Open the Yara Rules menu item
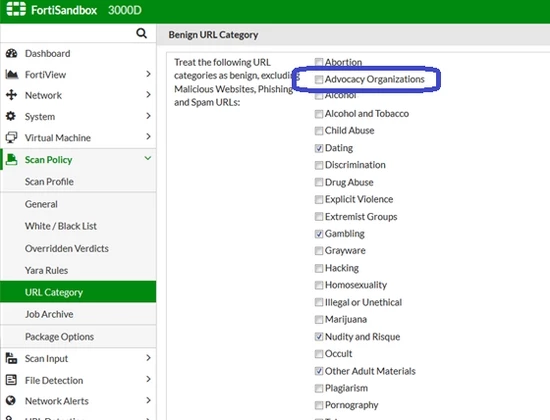Viewport: 550px width, 420px height. tap(46, 270)
